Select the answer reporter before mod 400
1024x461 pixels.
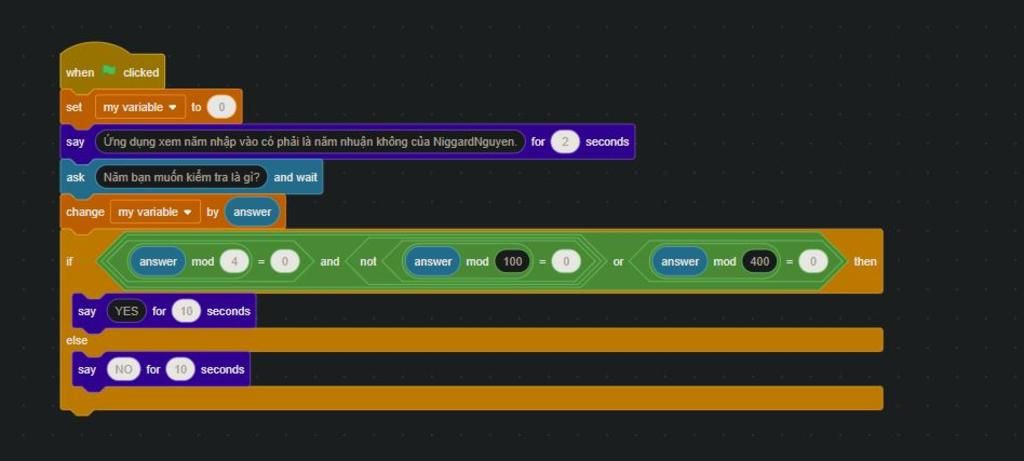(680, 262)
